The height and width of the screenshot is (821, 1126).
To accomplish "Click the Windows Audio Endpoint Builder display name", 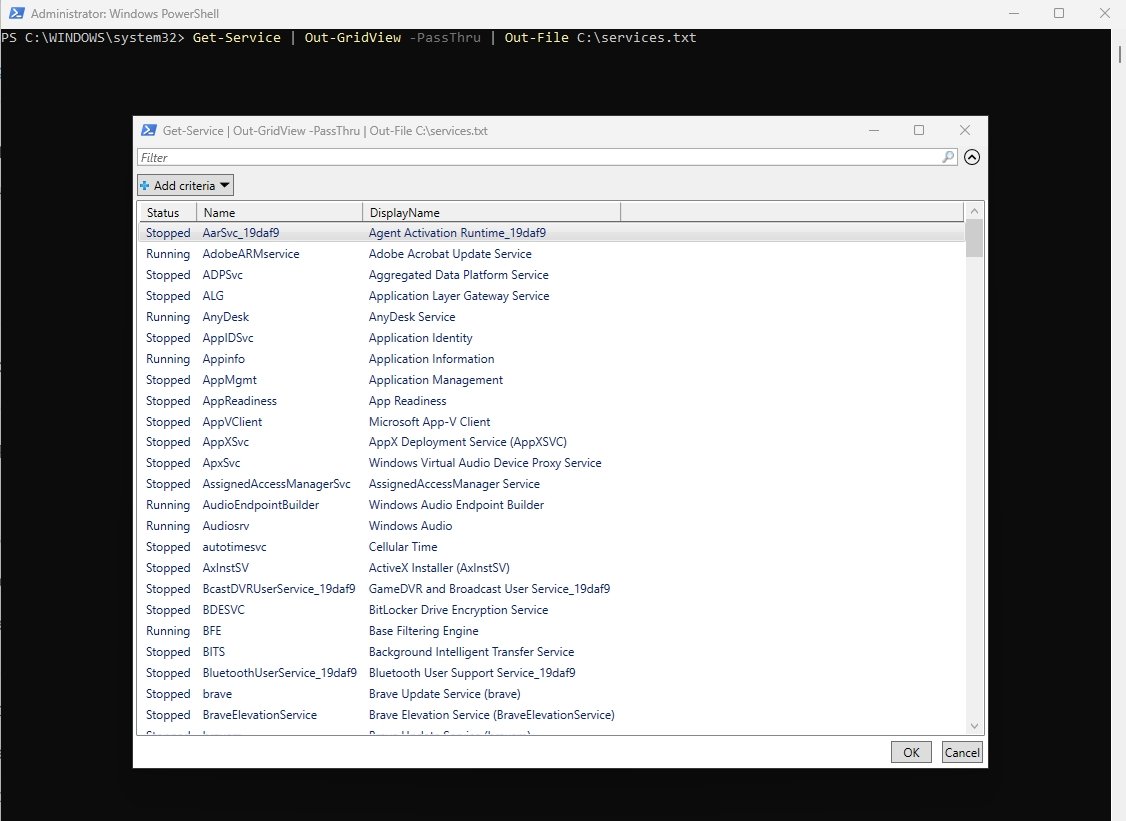I will 456,505.
